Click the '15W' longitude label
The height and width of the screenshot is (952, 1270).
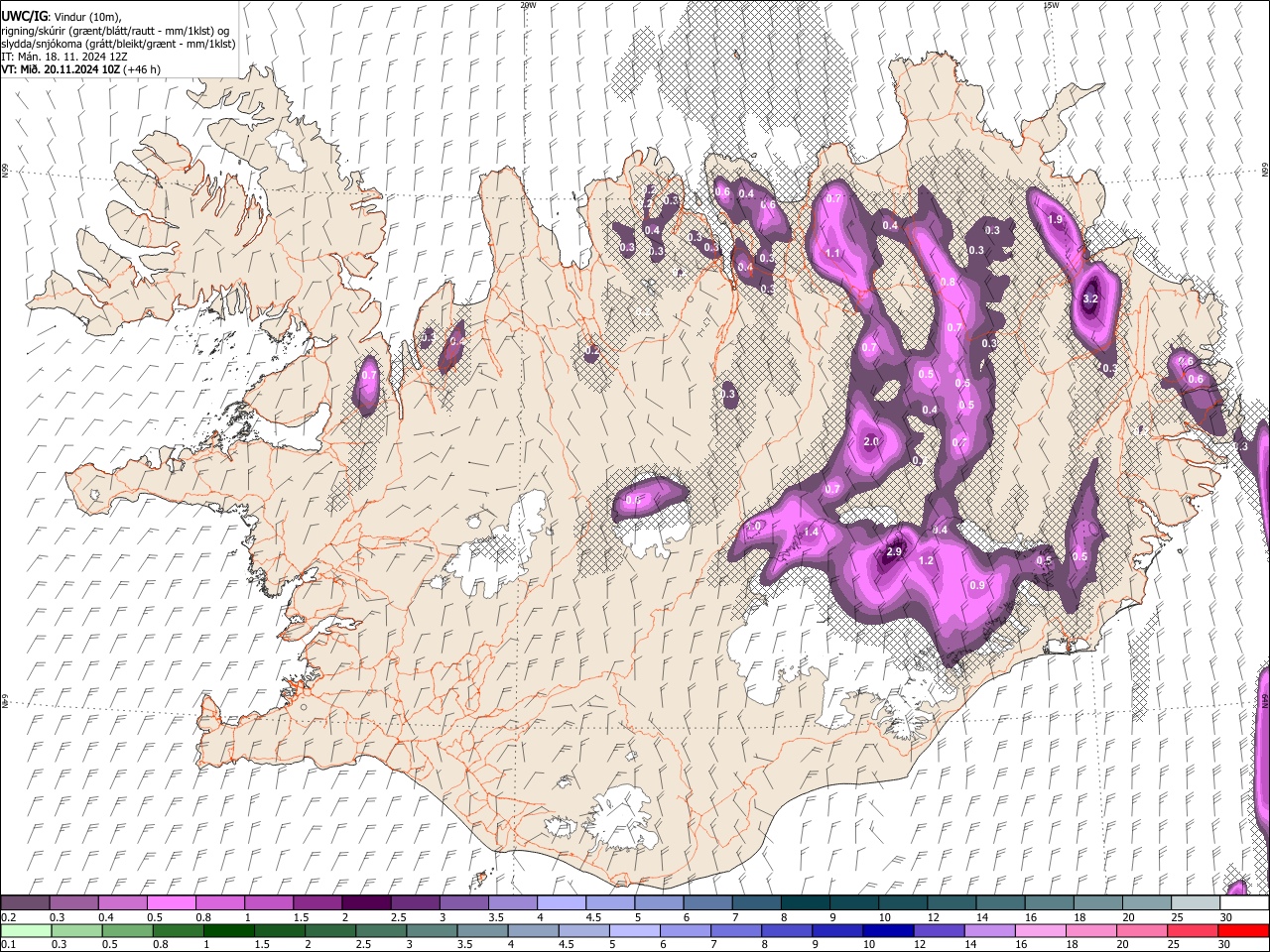pyautogui.click(x=1051, y=5)
